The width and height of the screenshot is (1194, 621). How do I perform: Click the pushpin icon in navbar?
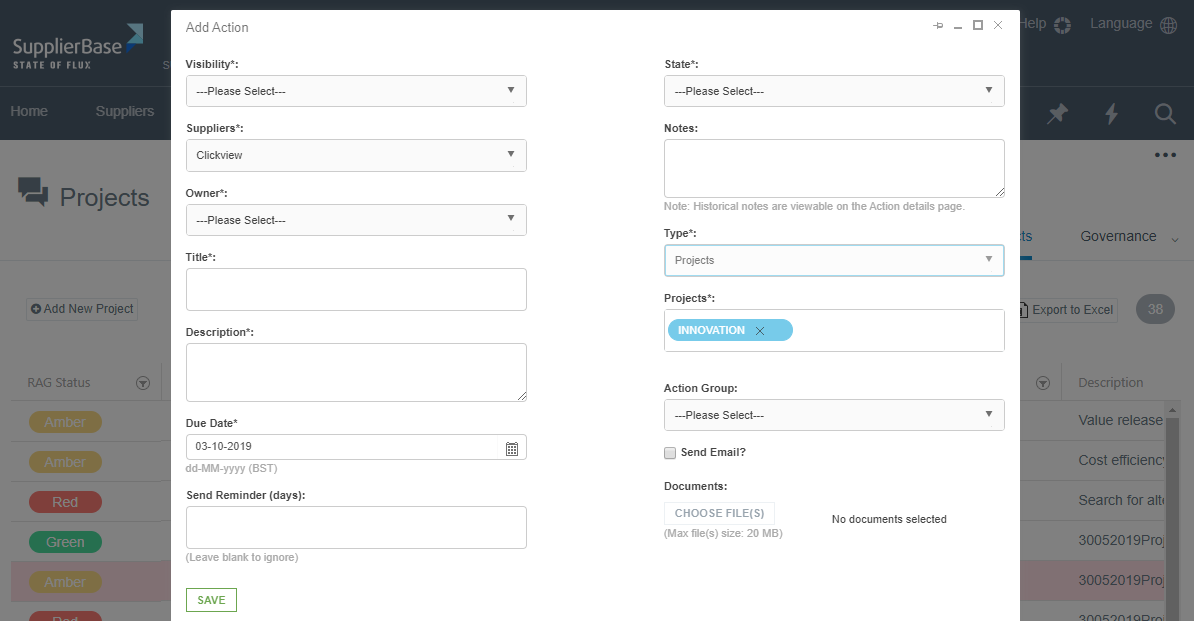pyautogui.click(x=1057, y=114)
